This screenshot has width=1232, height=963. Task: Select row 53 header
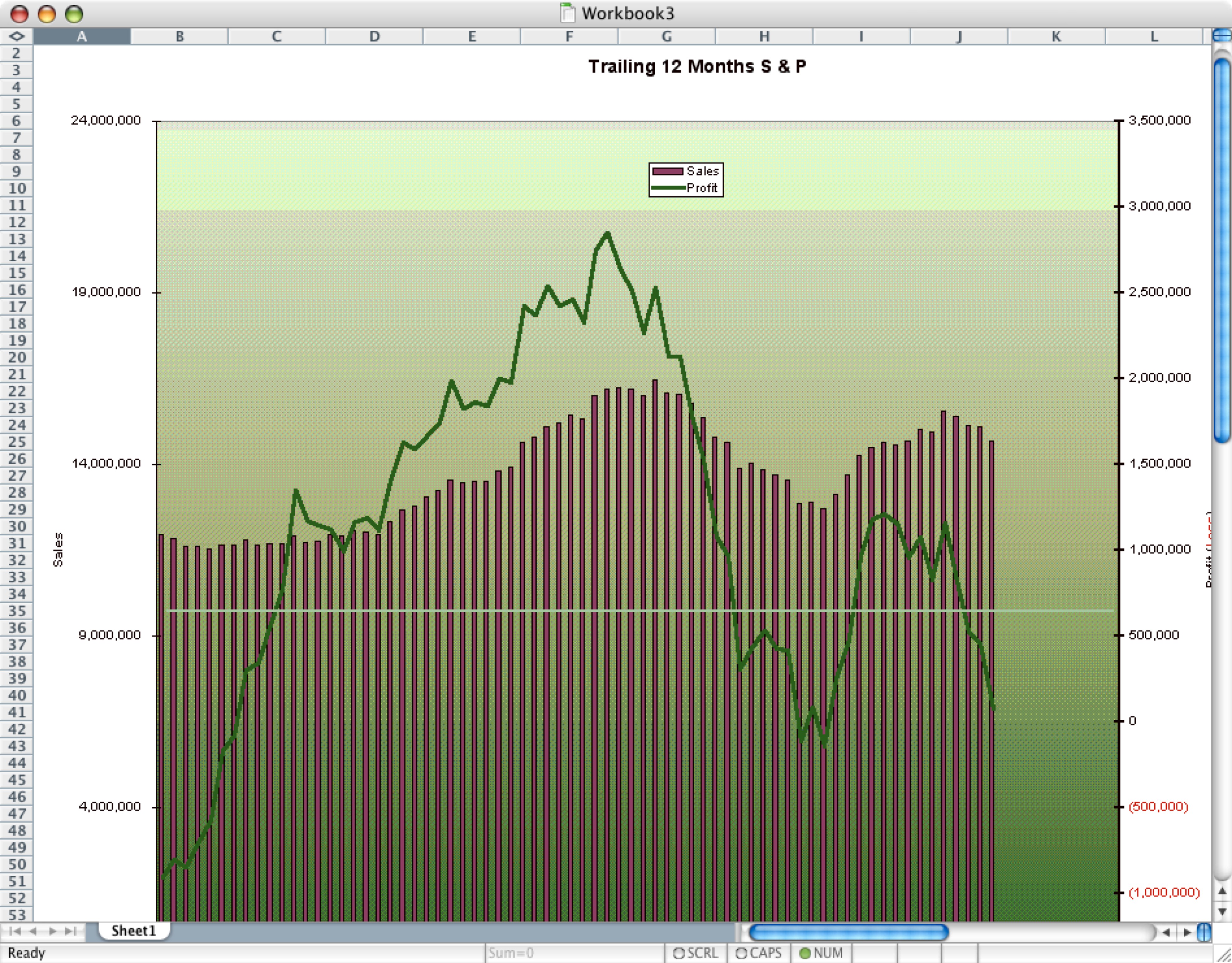pyautogui.click(x=17, y=915)
